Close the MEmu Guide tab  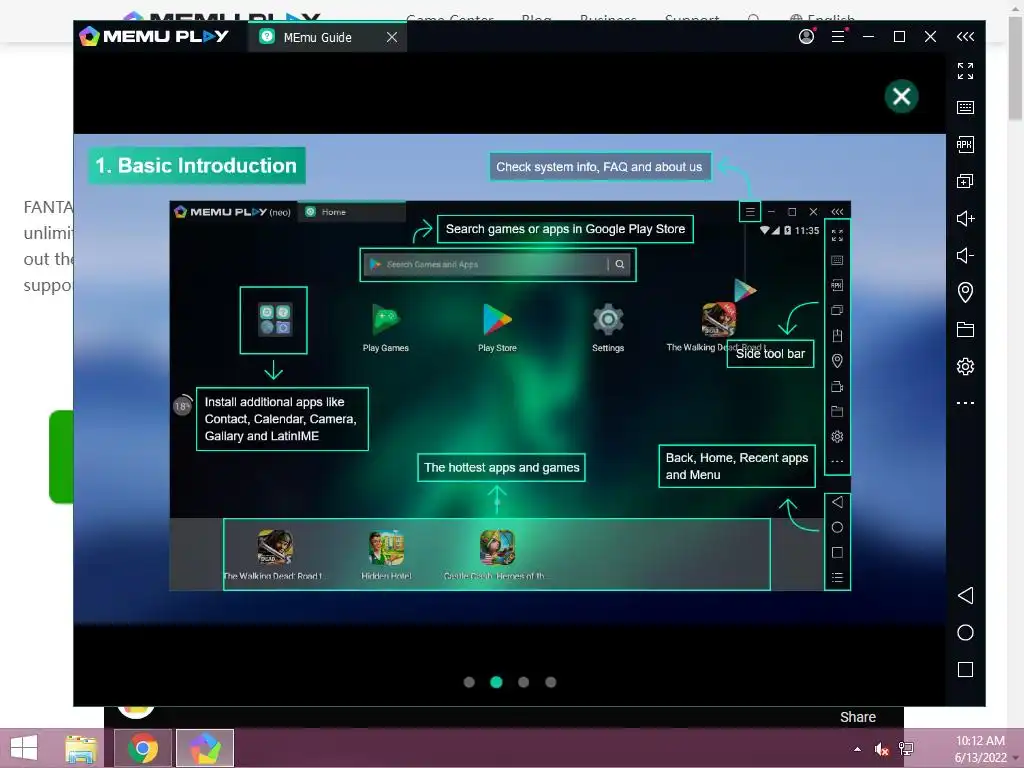(392, 37)
